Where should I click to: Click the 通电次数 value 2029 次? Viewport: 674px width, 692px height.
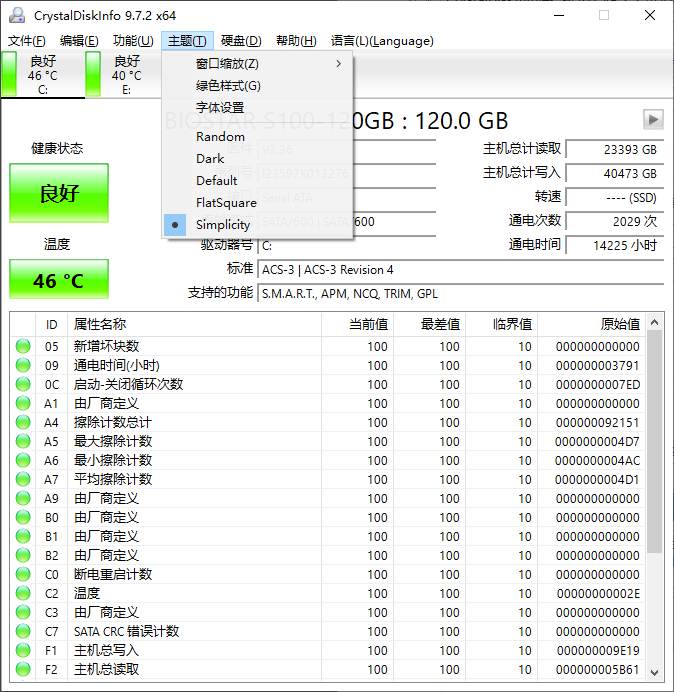(x=615, y=221)
